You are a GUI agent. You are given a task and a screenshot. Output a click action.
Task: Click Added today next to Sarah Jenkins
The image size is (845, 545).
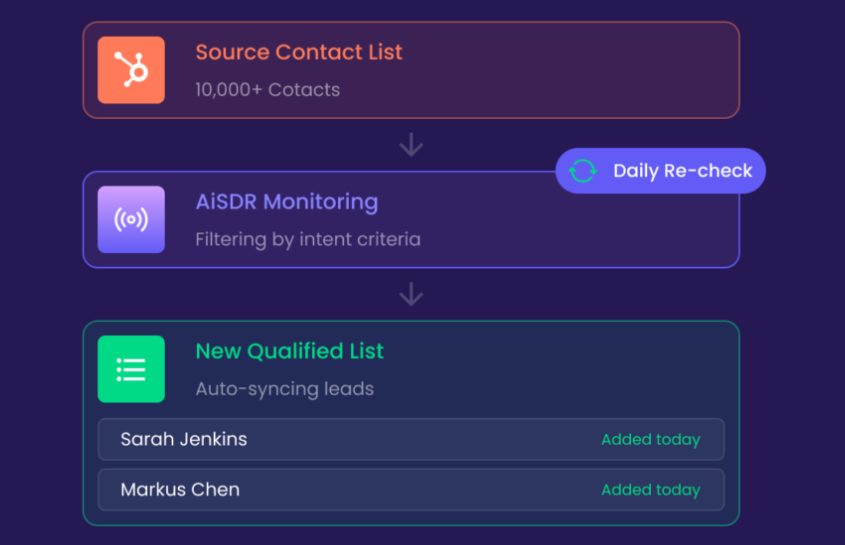tap(650, 440)
